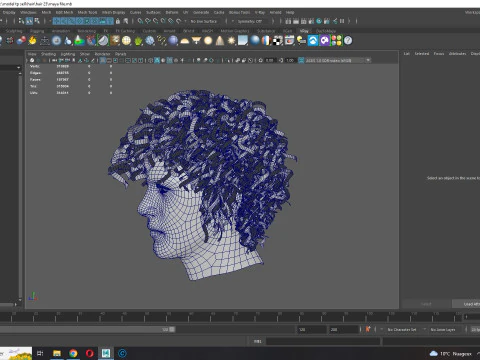
Task: Click the dome light shelf icon
Action: 184,41
